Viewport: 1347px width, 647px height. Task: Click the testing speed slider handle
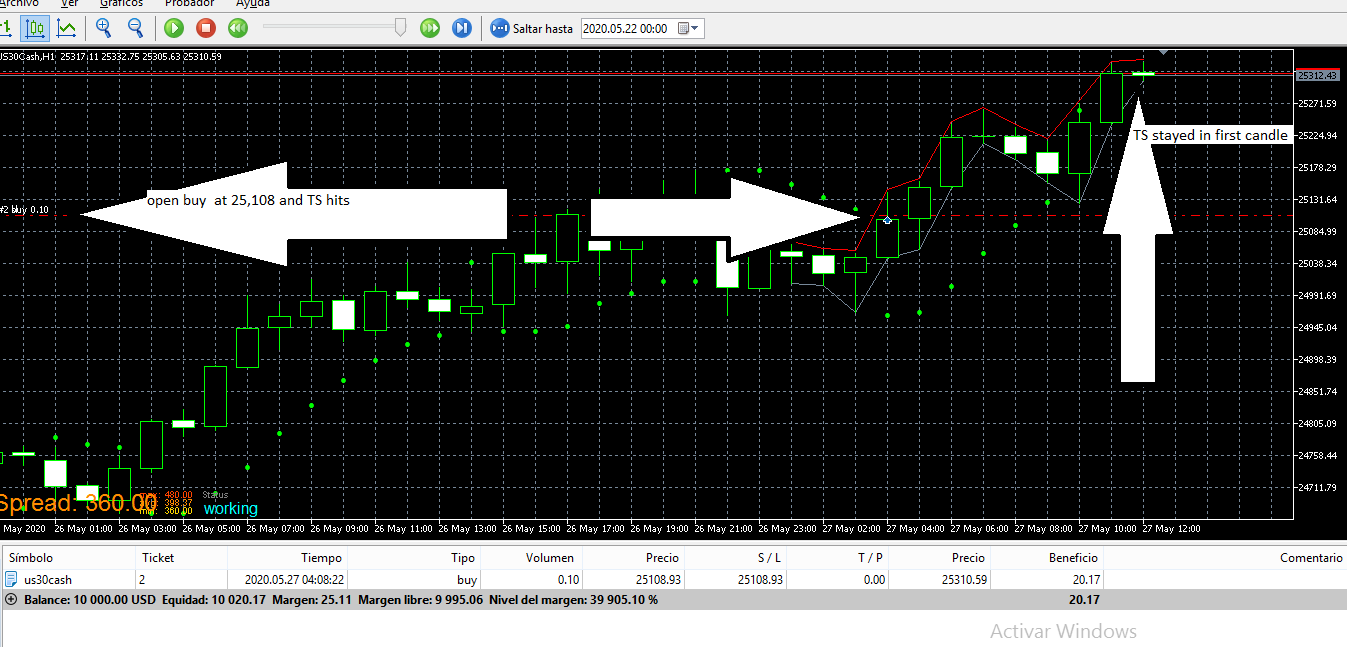[401, 28]
